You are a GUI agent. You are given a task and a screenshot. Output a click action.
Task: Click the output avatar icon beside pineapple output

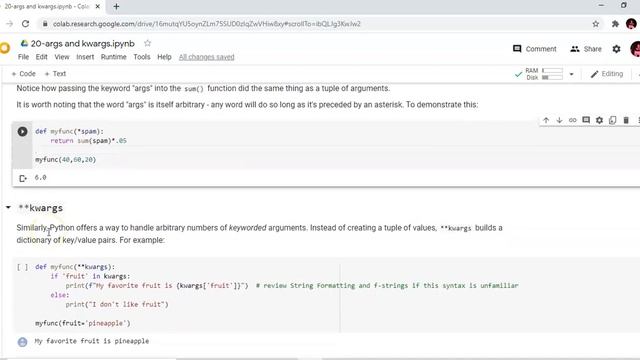pos(22,342)
